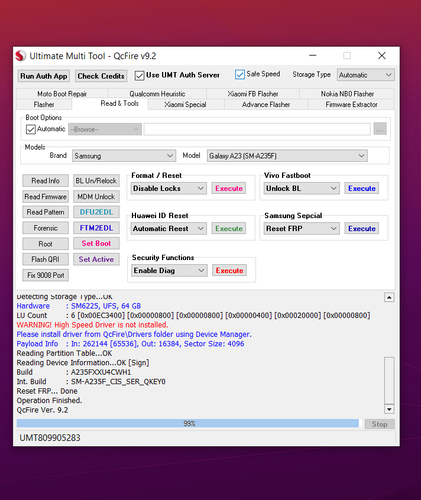Click the FTM2EDL button

click(96, 228)
